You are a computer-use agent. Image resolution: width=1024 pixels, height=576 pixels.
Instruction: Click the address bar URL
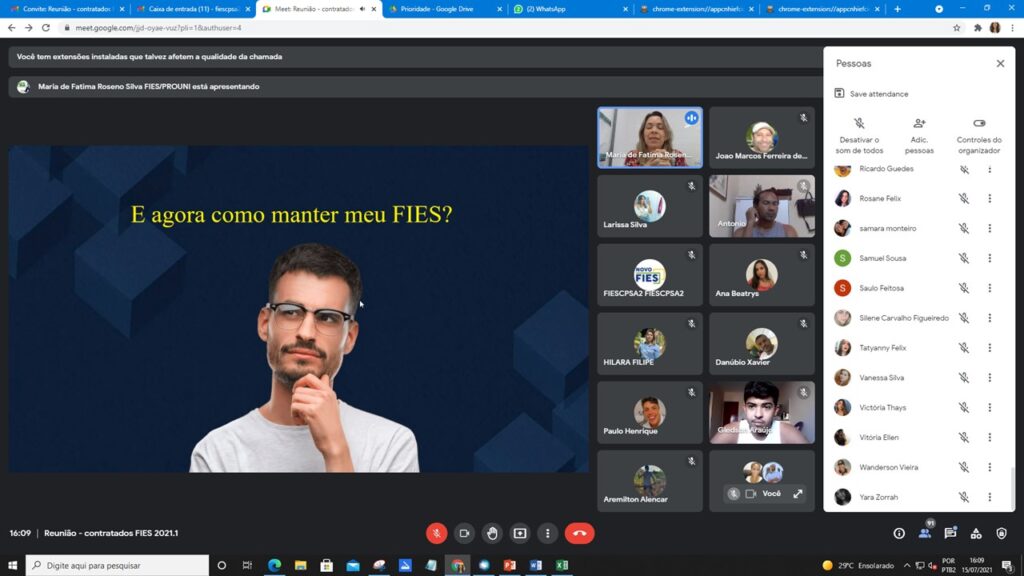pyautogui.click(x=159, y=28)
